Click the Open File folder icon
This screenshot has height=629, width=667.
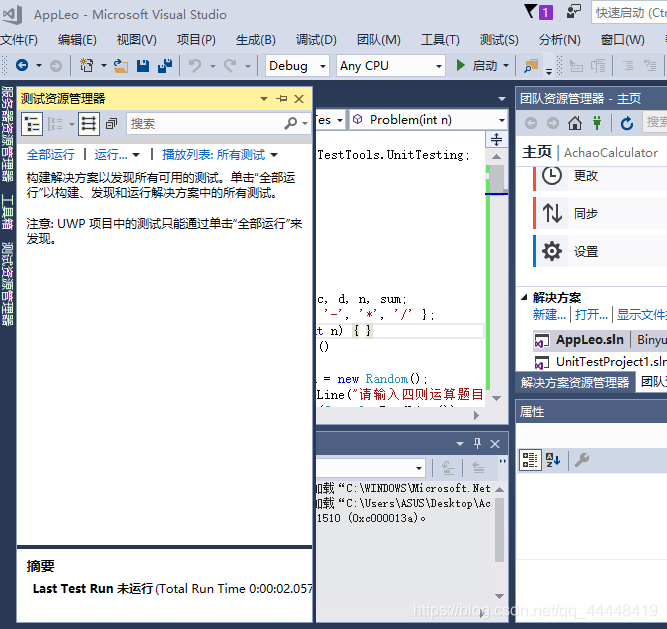click(121, 65)
